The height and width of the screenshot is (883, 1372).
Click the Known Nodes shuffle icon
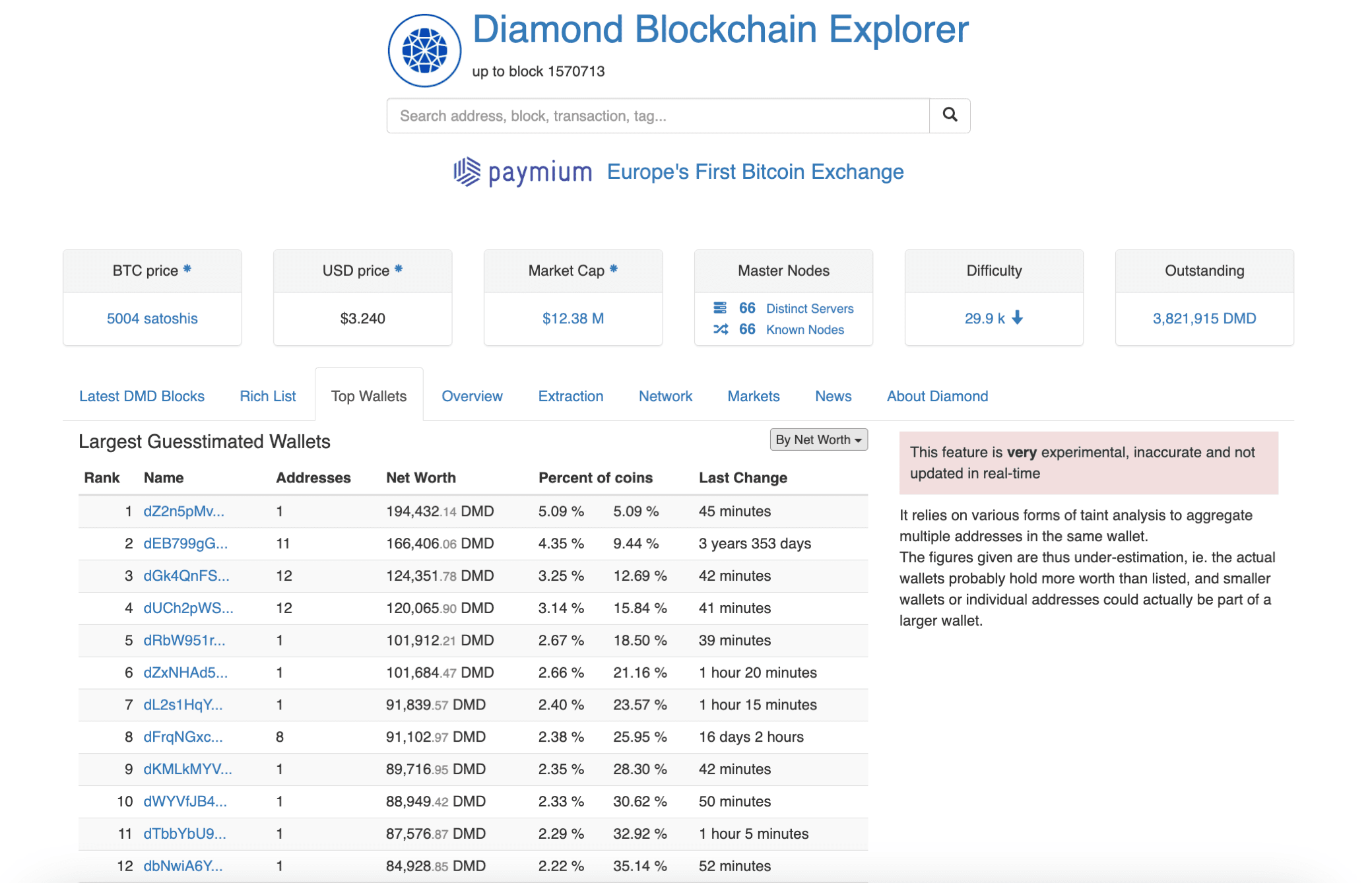click(x=720, y=329)
